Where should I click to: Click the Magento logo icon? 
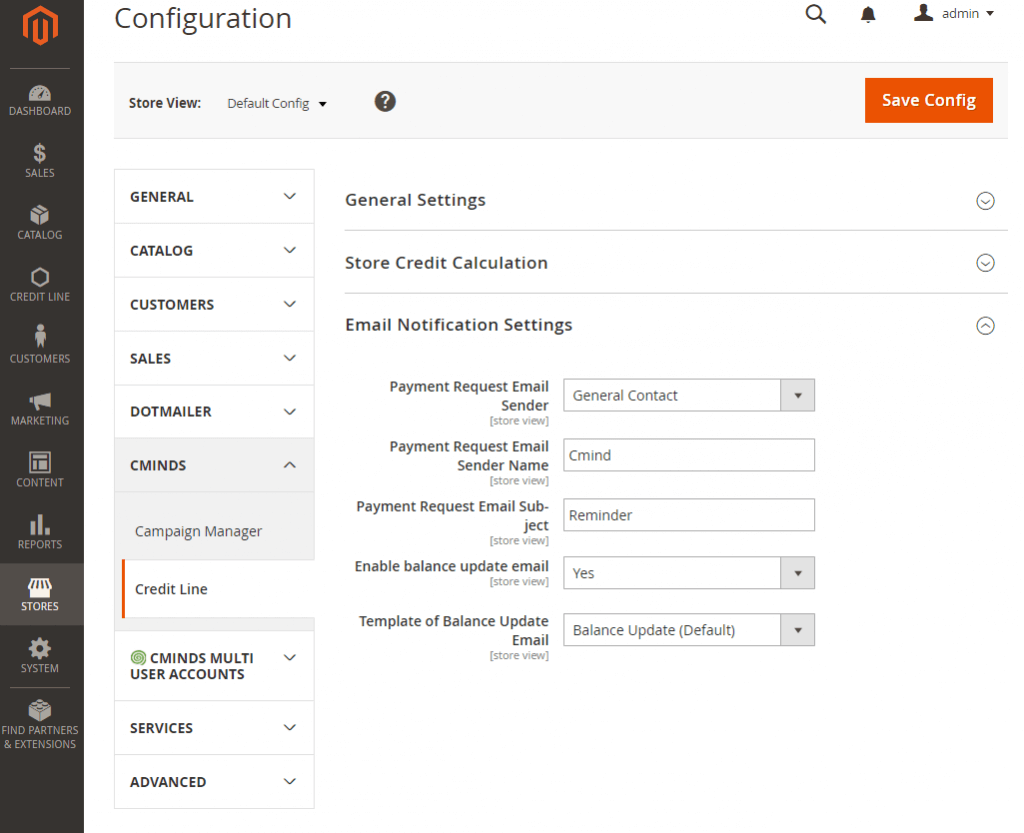[40, 26]
